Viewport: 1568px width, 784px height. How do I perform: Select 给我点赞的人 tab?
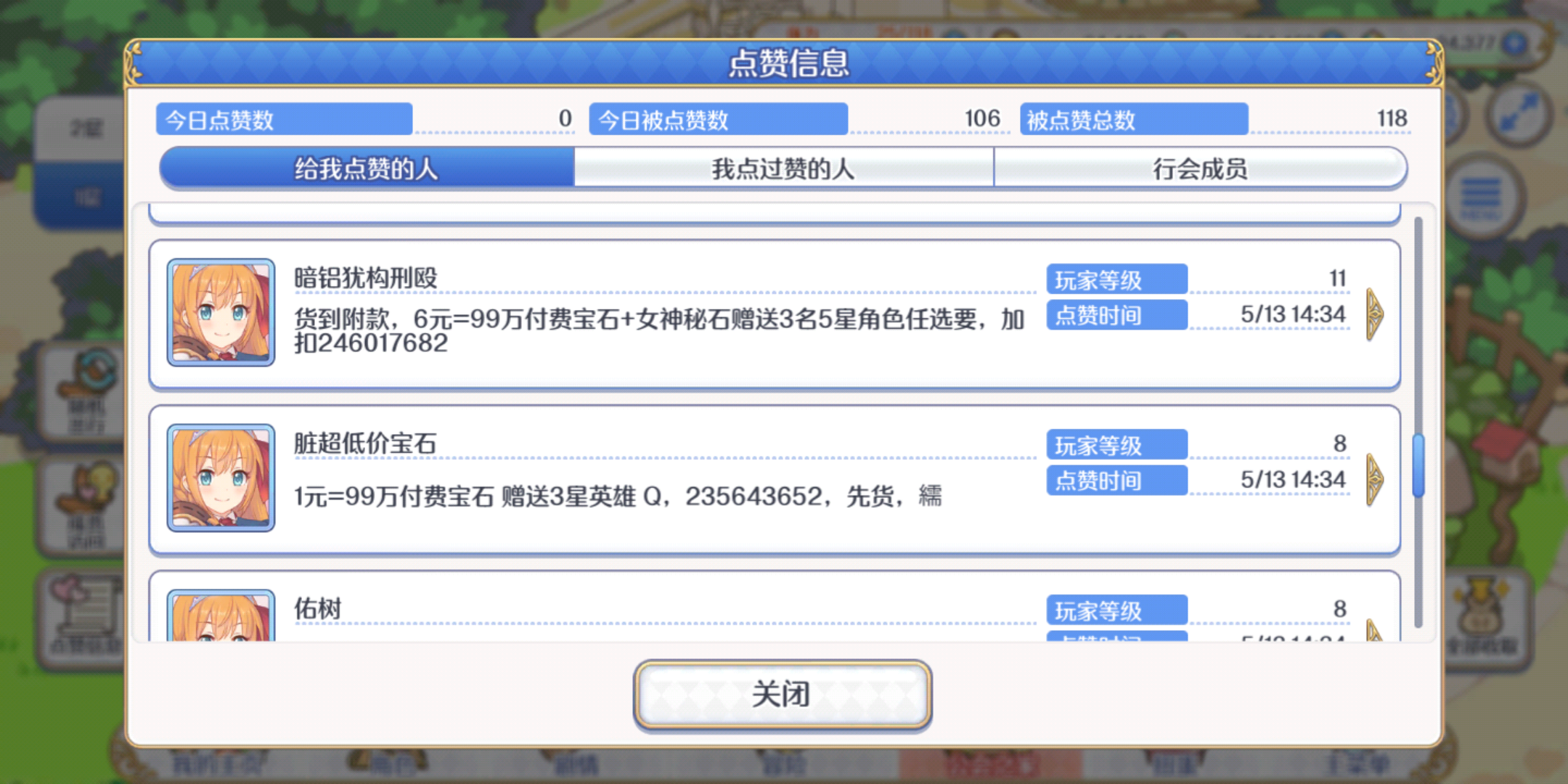(x=367, y=168)
